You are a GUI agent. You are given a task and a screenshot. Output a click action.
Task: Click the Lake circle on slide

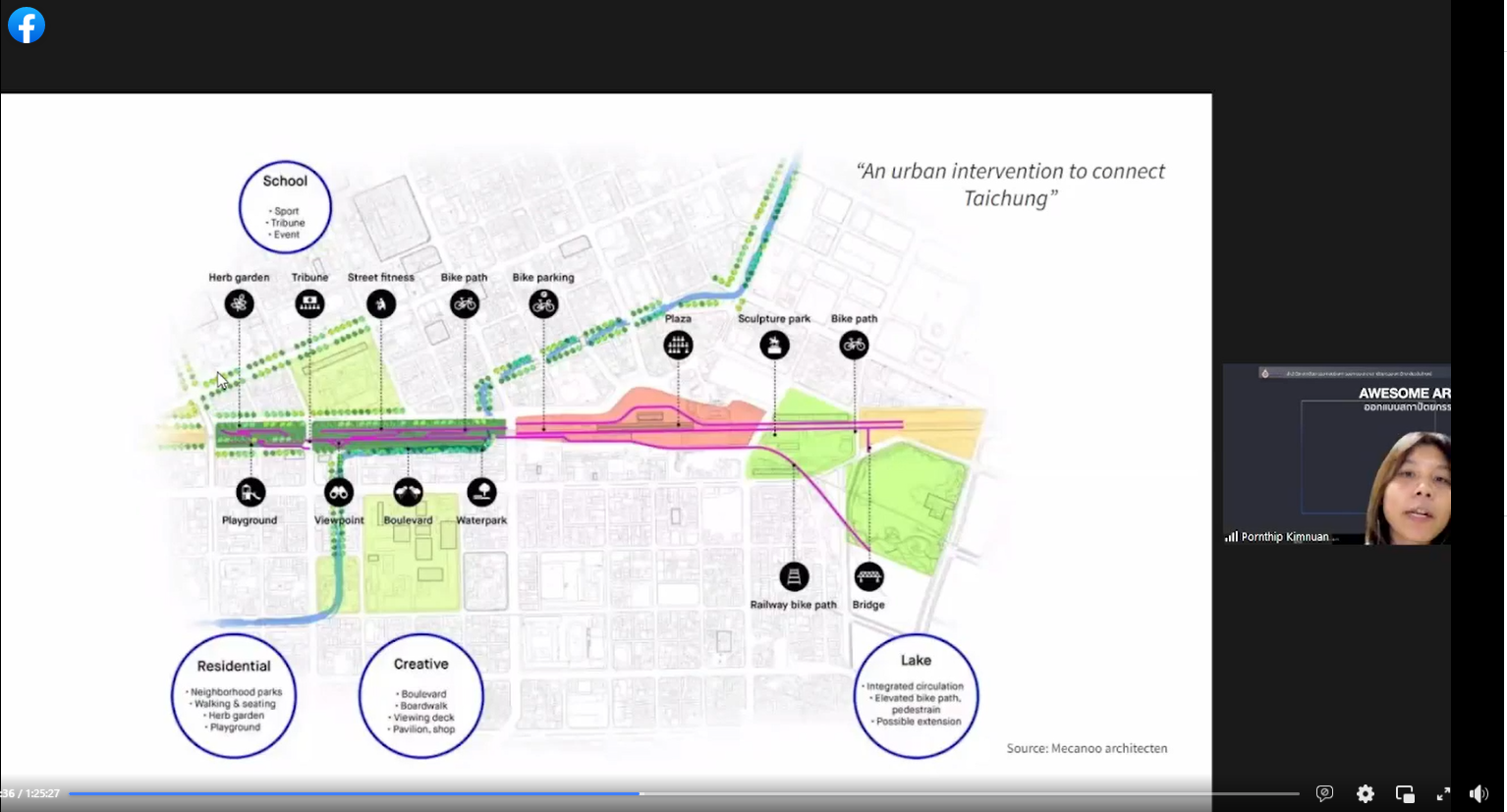pyautogui.click(x=916, y=696)
